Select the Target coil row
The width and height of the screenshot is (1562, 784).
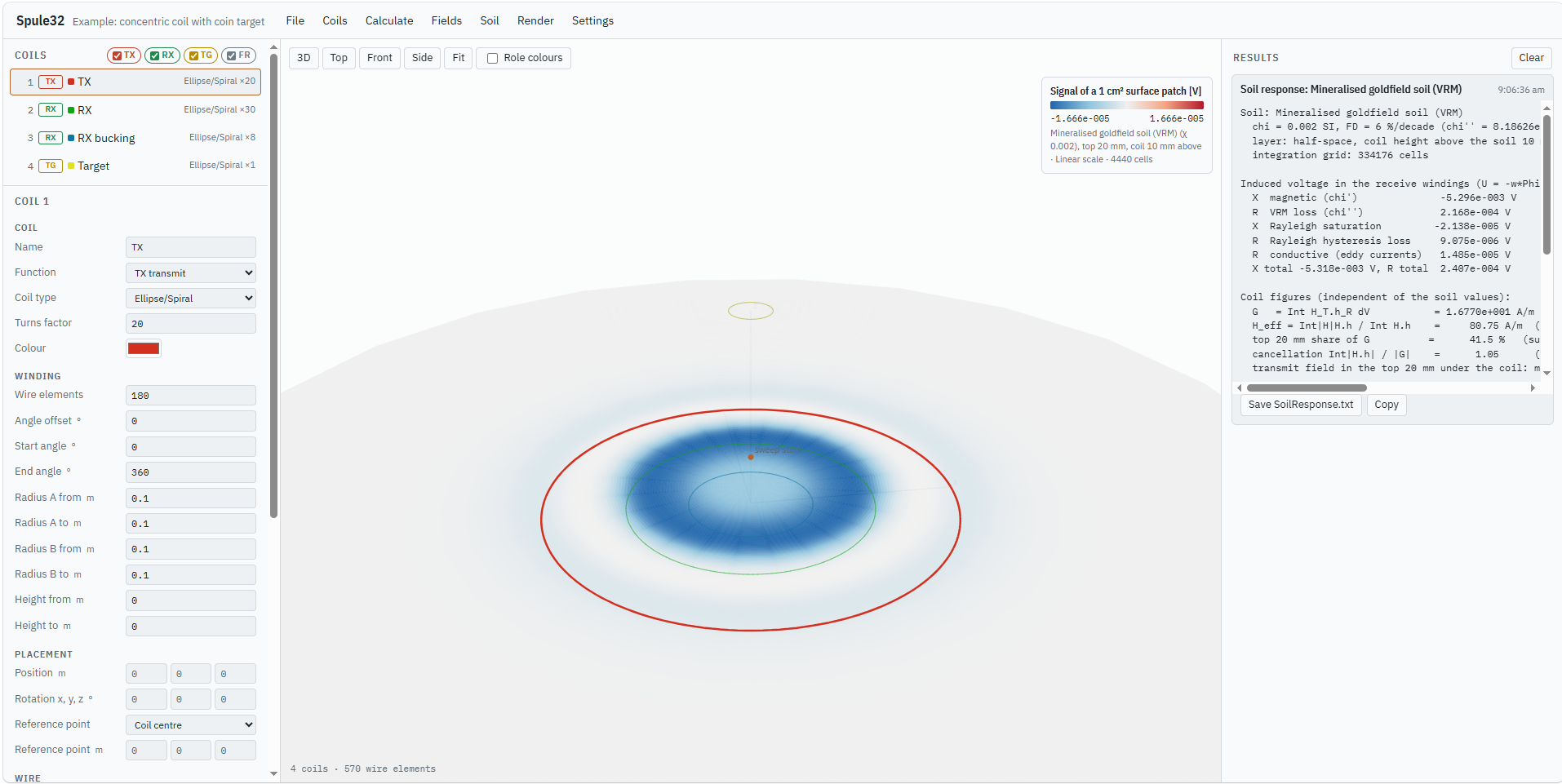pos(135,166)
